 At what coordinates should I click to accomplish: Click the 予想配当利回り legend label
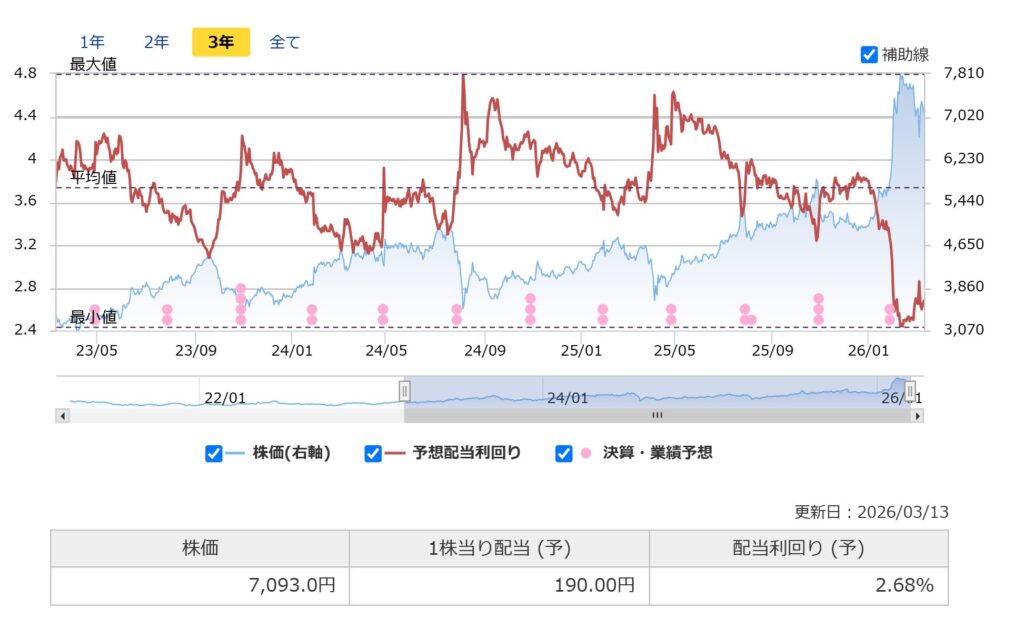467,453
